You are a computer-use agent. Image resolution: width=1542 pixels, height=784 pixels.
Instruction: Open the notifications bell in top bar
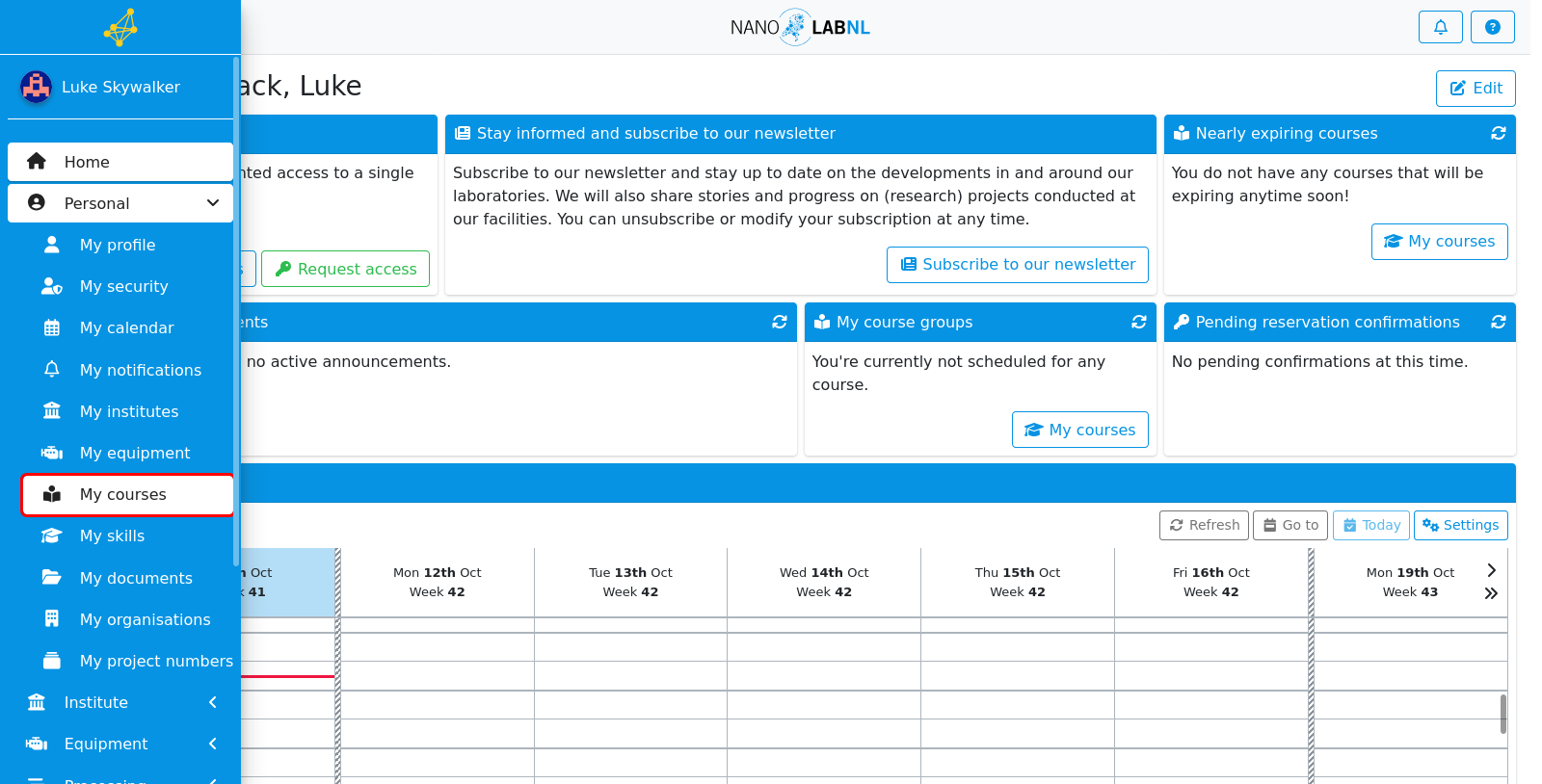1440,27
